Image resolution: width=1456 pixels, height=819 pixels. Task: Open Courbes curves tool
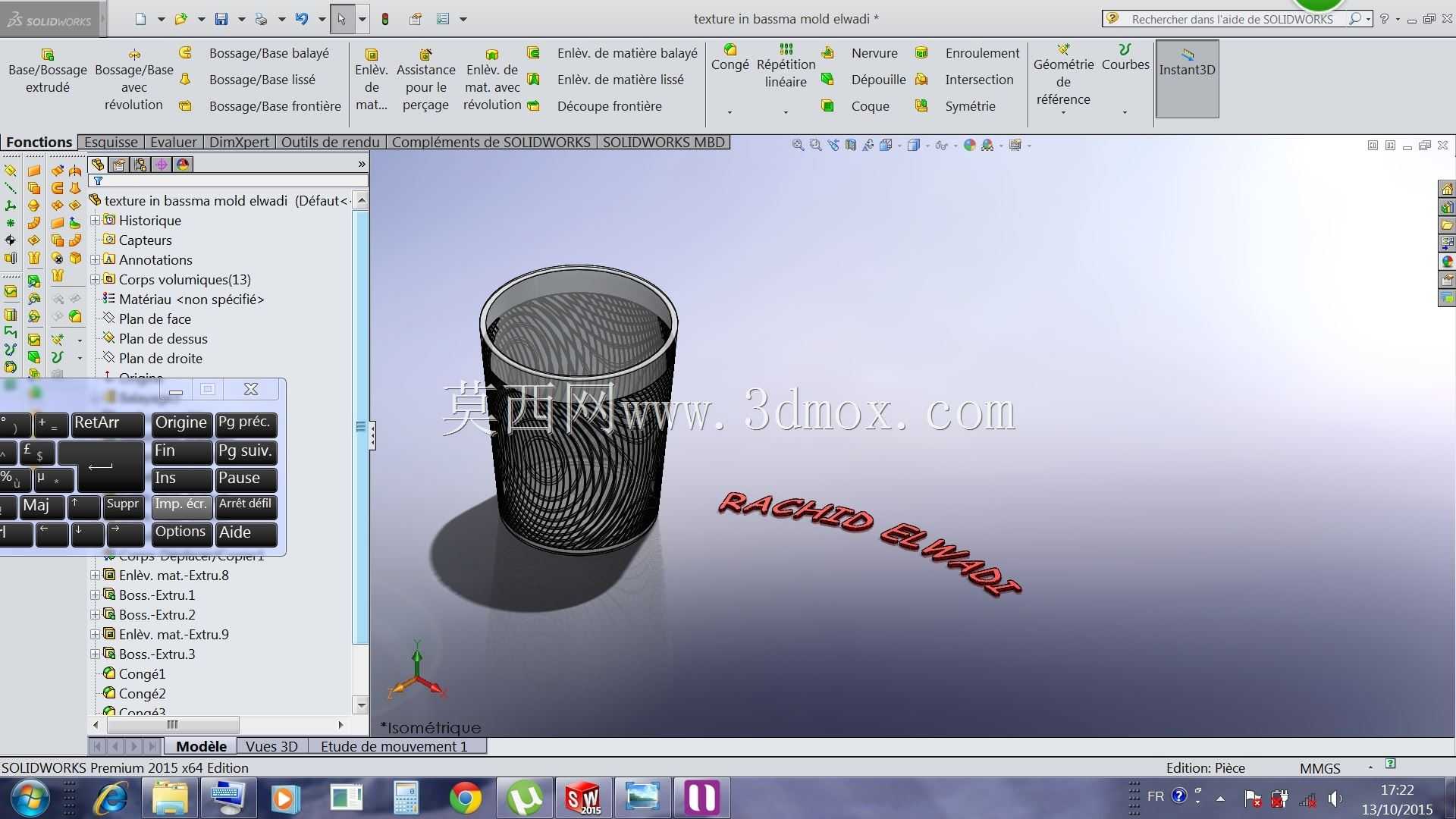(x=1125, y=58)
